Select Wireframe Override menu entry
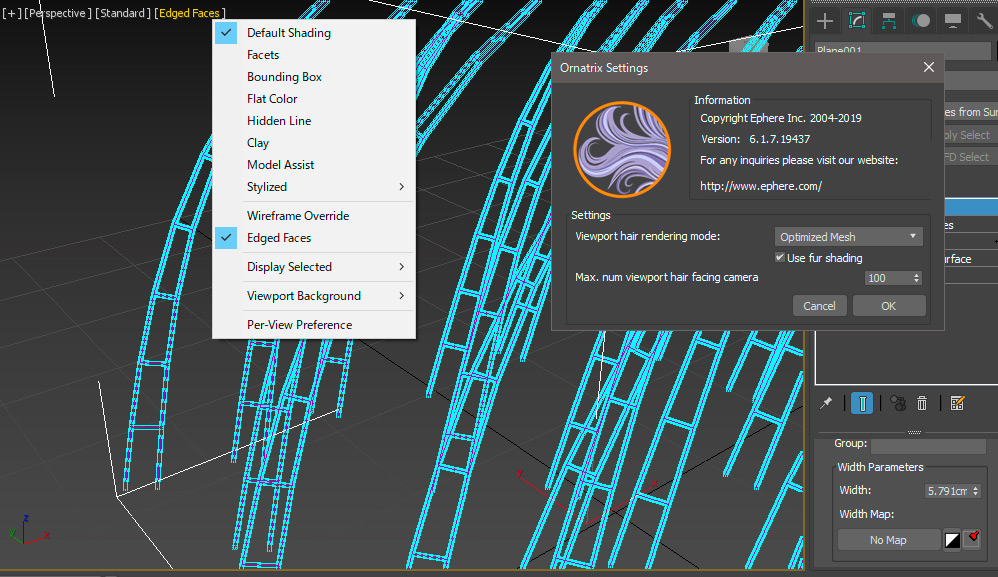This screenshot has width=998, height=577. 298,216
